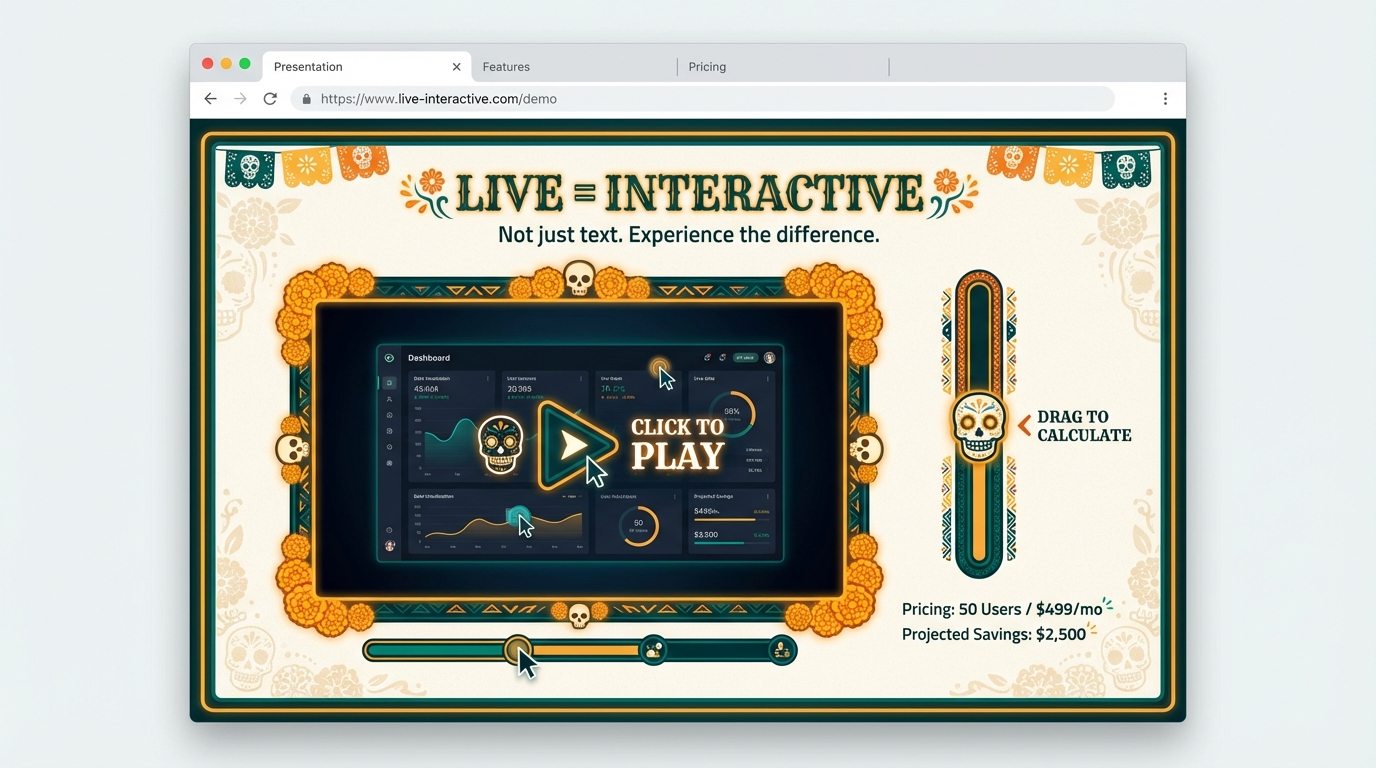Open the browser three-dot menu

tap(1165, 99)
